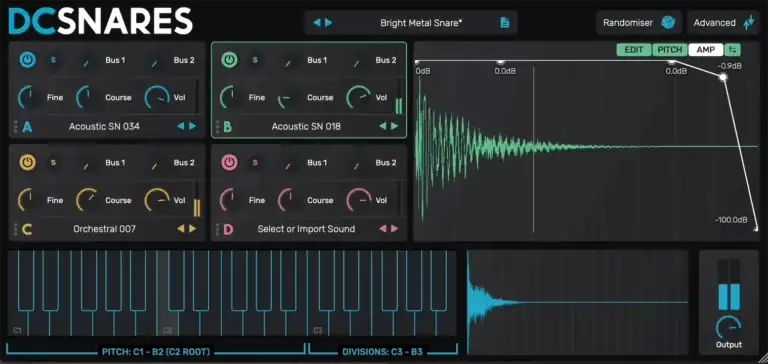Open preset file browser icon
The height and width of the screenshot is (364, 768).
click(505, 23)
